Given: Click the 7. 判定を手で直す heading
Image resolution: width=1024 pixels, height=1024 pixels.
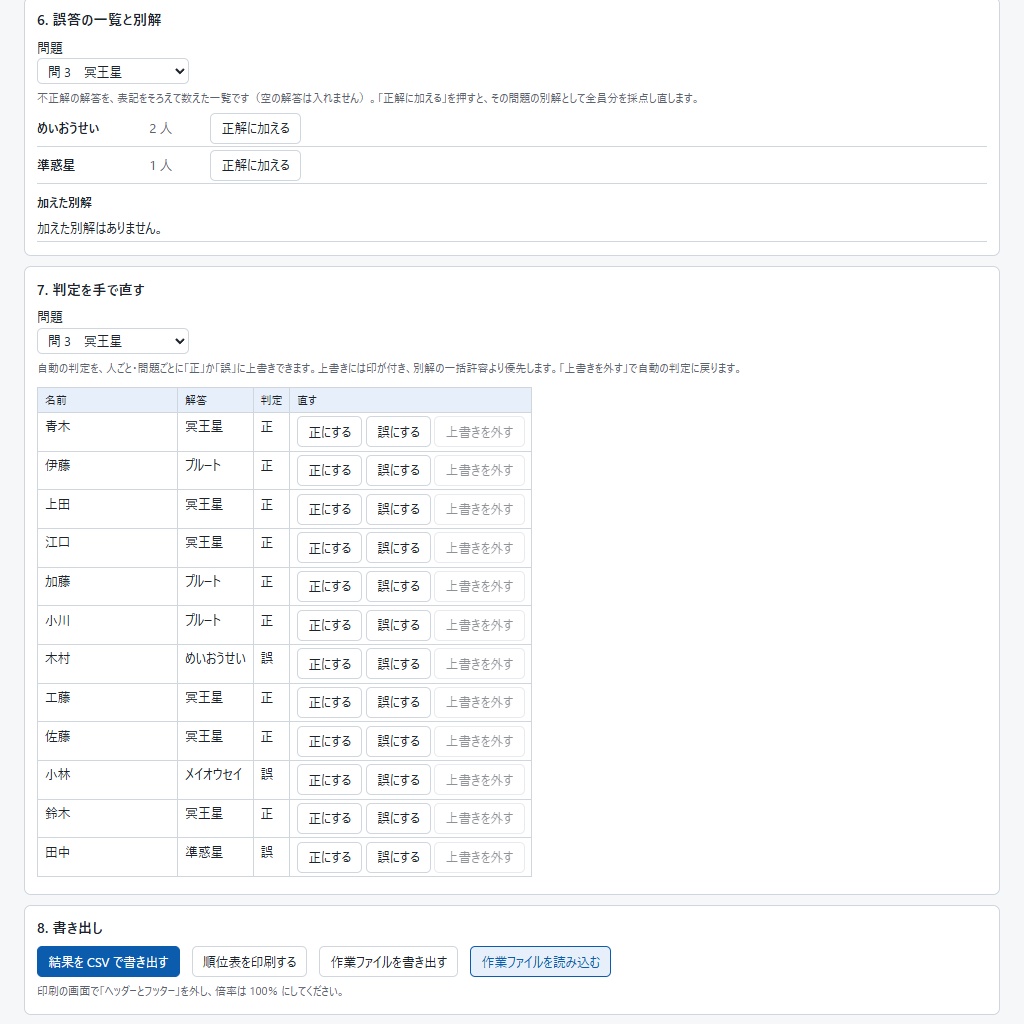Looking at the screenshot, I should [91, 289].
